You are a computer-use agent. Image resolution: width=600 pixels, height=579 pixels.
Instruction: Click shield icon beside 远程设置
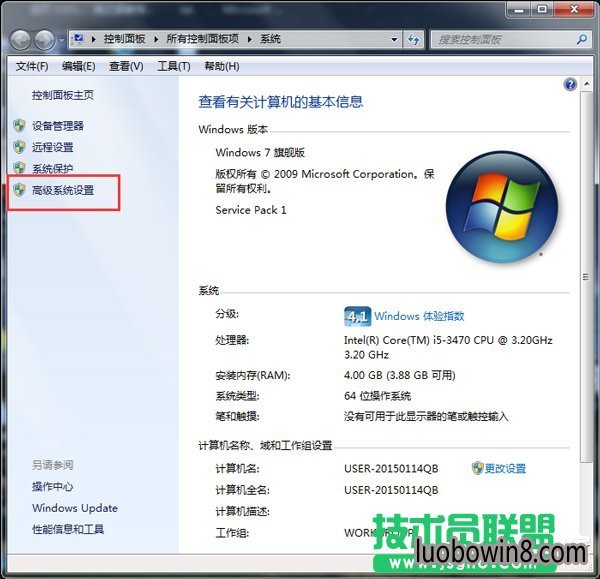19,147
